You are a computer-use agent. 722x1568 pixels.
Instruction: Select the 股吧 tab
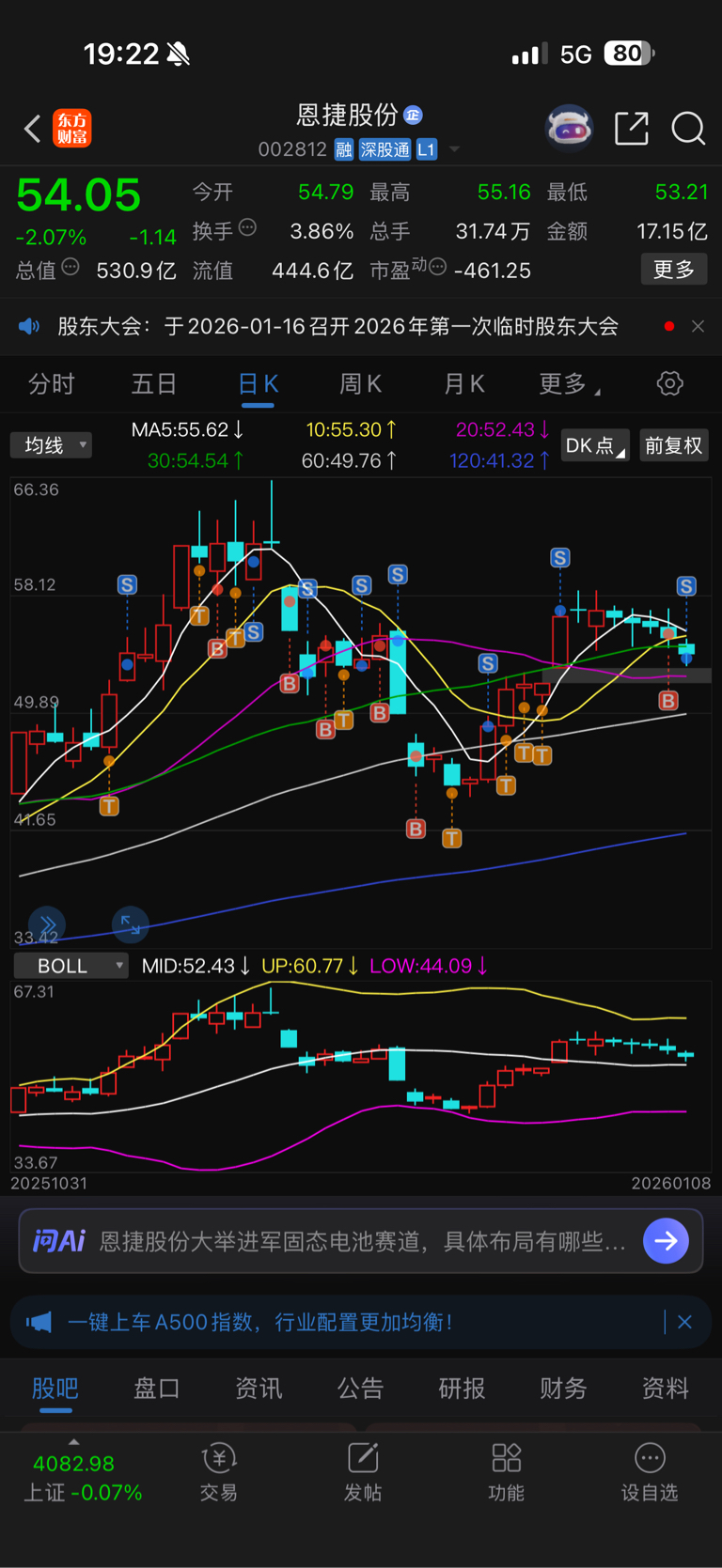coord(55,1388)
